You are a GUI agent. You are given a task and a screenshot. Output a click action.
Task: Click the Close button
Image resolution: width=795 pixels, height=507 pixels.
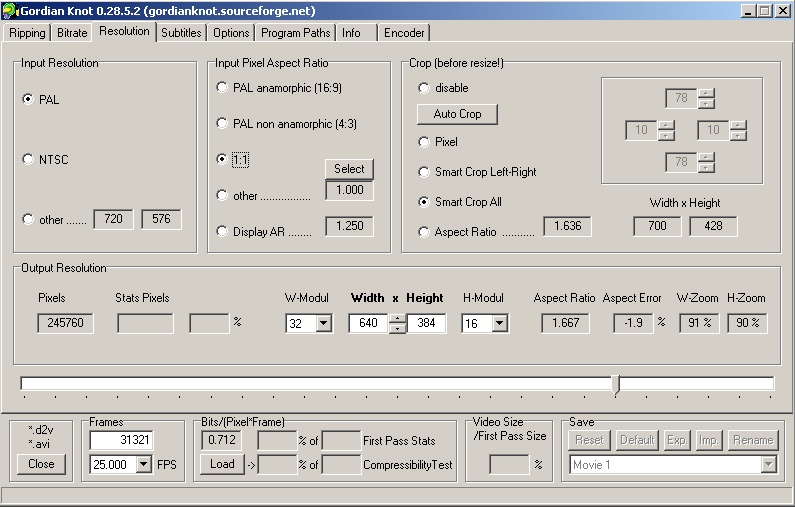click(41, 464)
